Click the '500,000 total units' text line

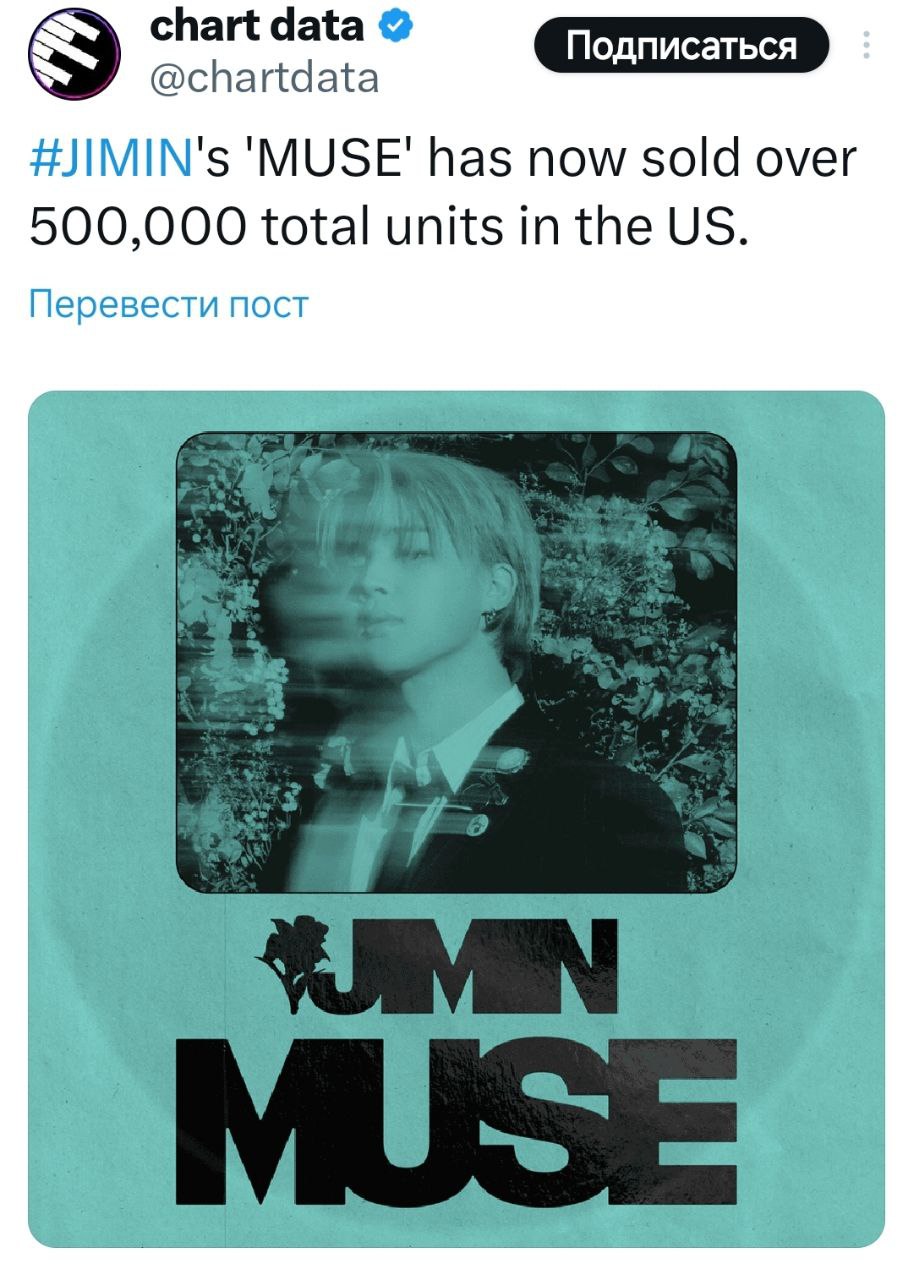(x=388, y=229)
